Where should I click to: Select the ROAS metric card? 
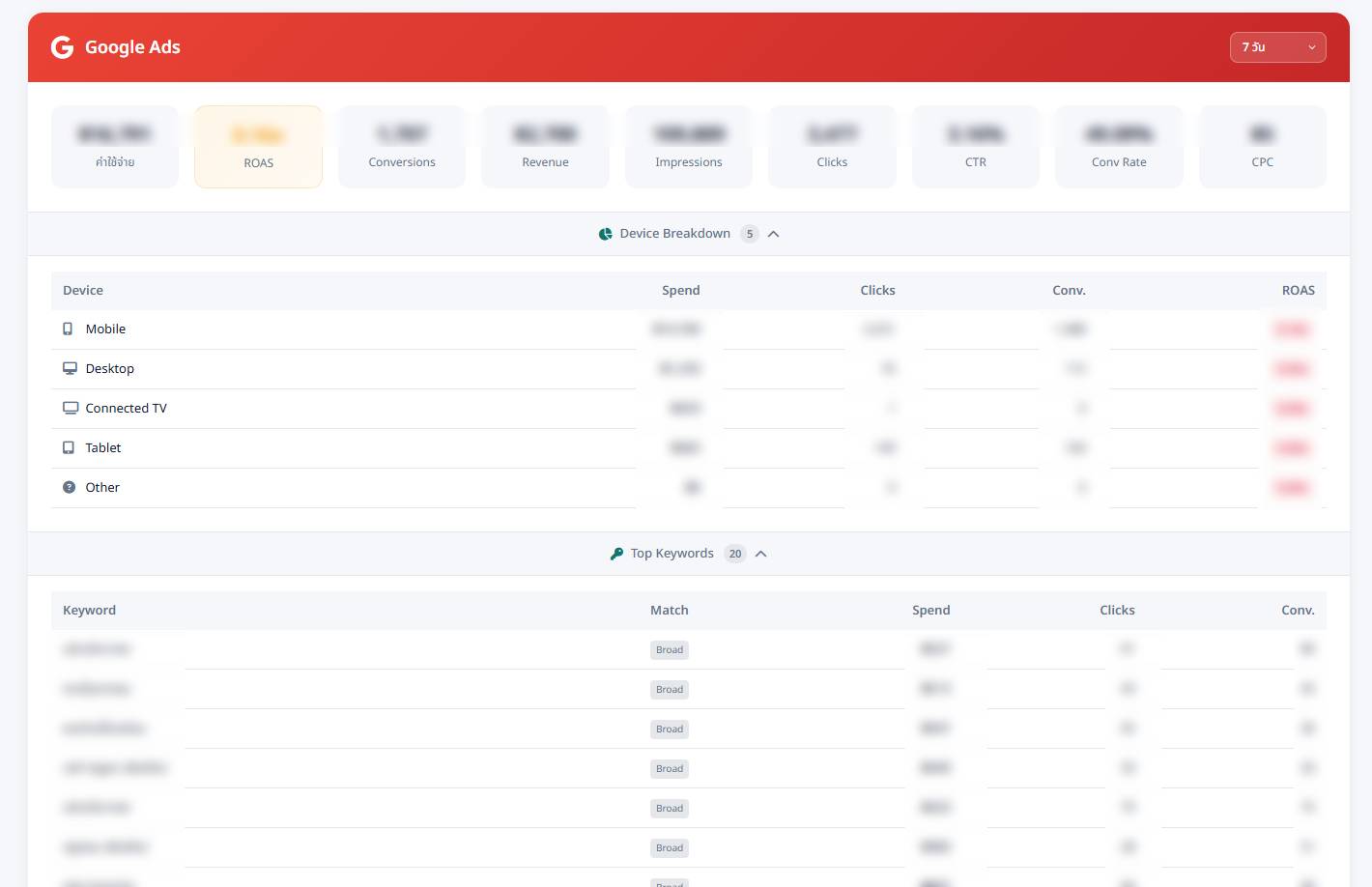[x=258, y=147]
